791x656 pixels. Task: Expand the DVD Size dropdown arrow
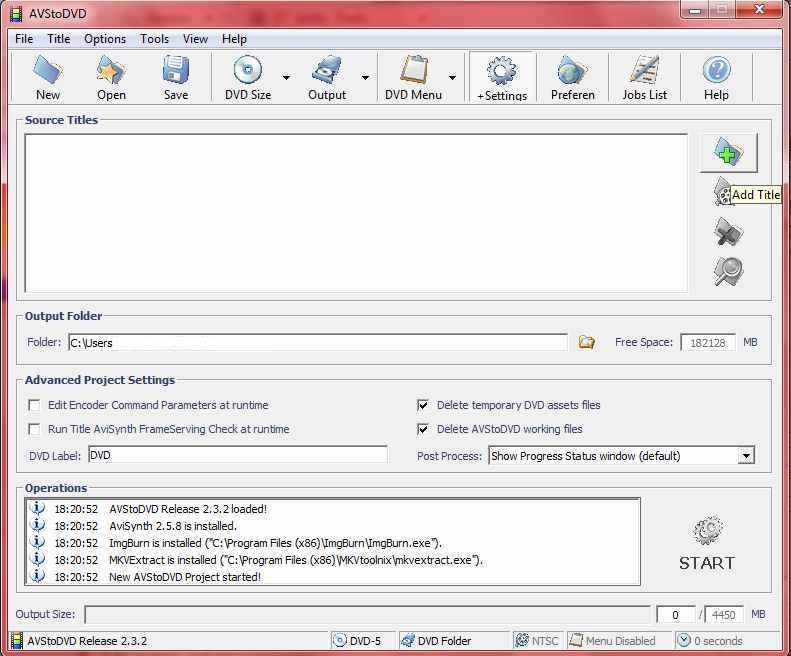point(287,78)
